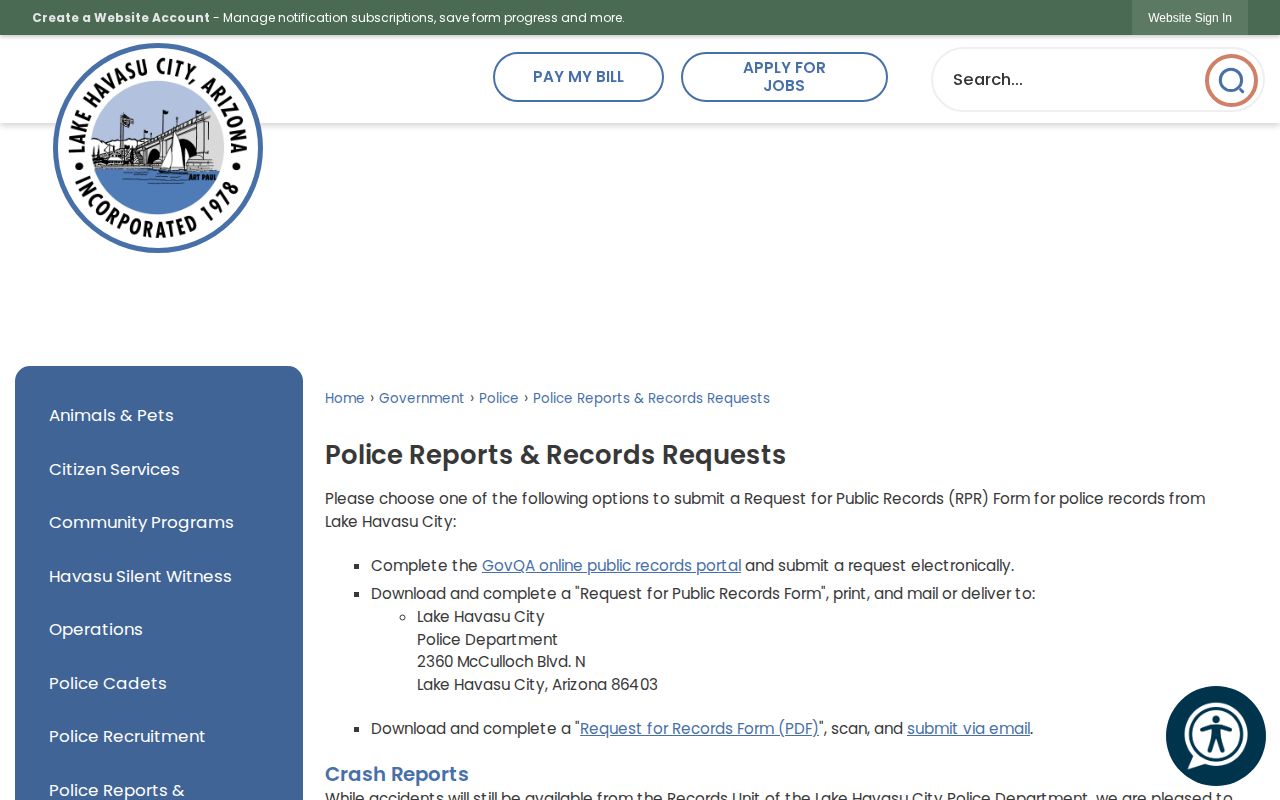Download the Request for Records Form (PDF)
The width and height of the screenshot is (1280, 800).
(x=699, y=729)
